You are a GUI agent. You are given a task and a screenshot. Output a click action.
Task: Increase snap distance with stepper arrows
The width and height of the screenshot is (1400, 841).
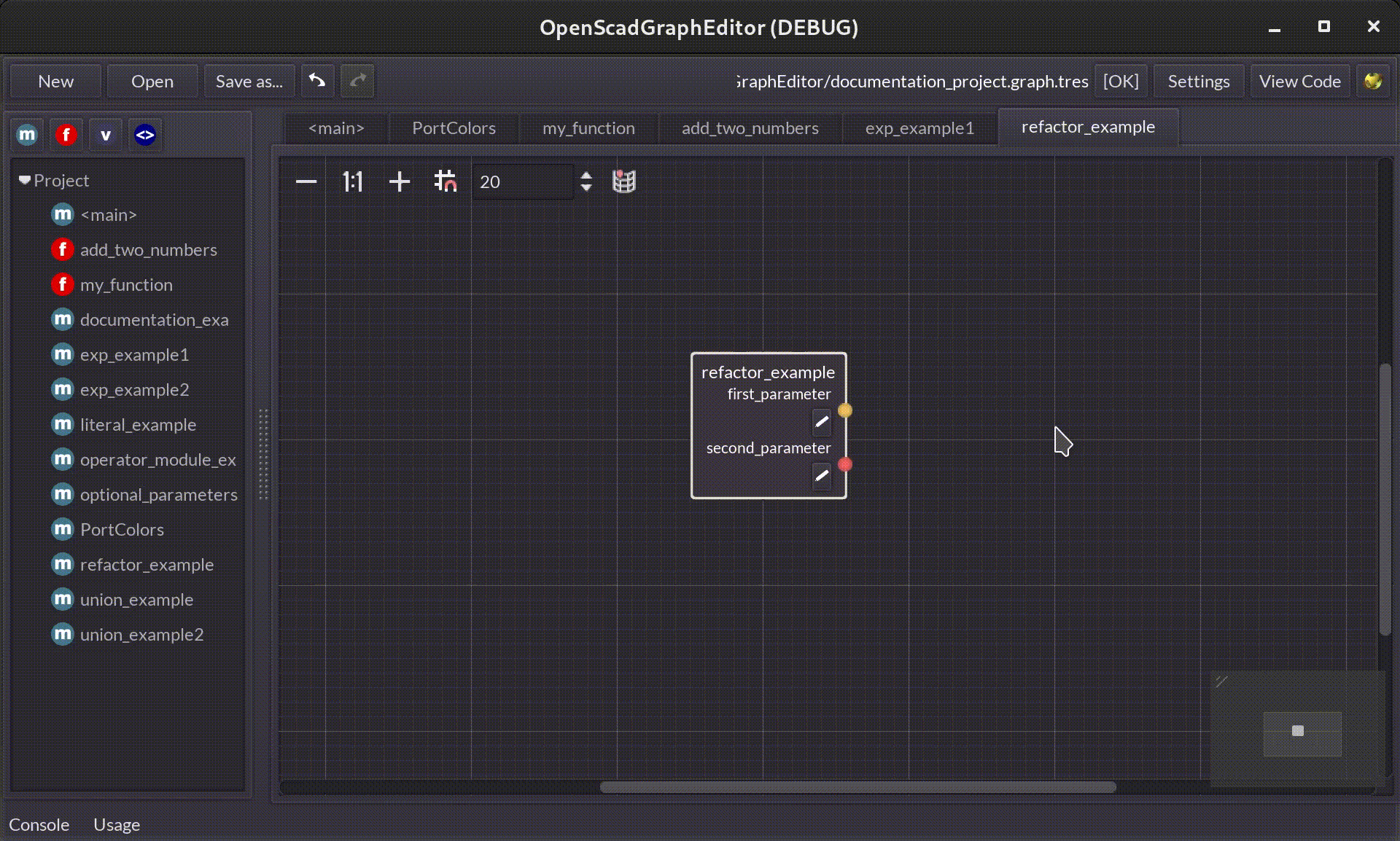point(586,175)
